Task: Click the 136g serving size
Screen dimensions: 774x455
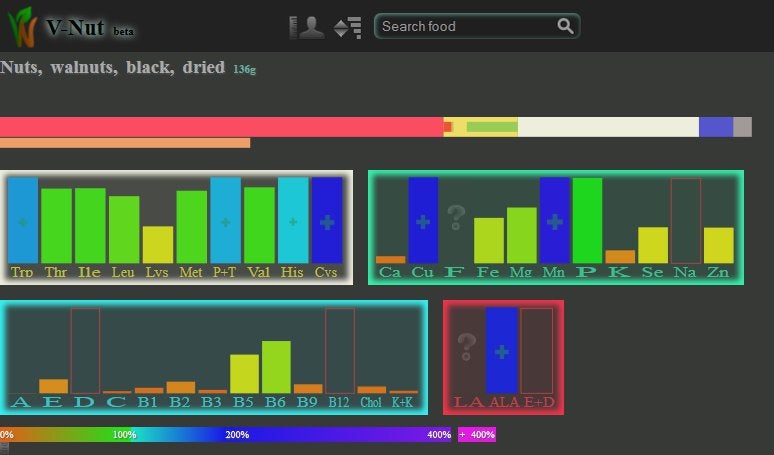Action: click(244, 69)
